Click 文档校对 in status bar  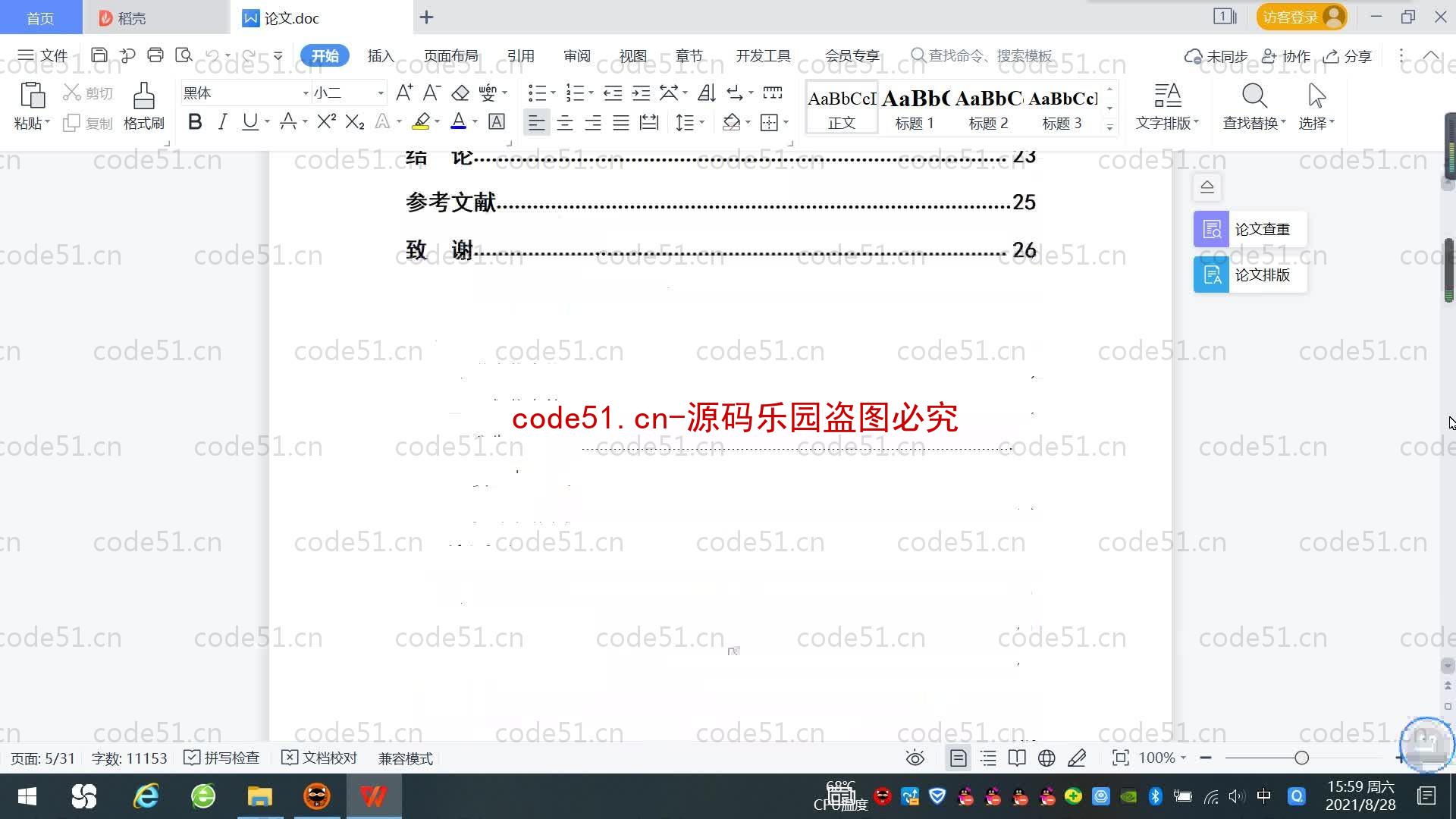point(319,758)
